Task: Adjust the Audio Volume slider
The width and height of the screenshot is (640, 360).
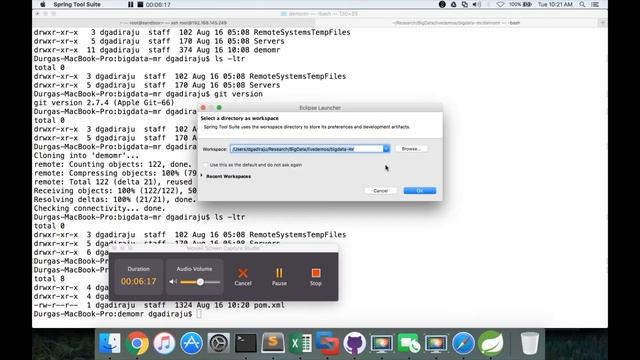Action: (200, 282)
